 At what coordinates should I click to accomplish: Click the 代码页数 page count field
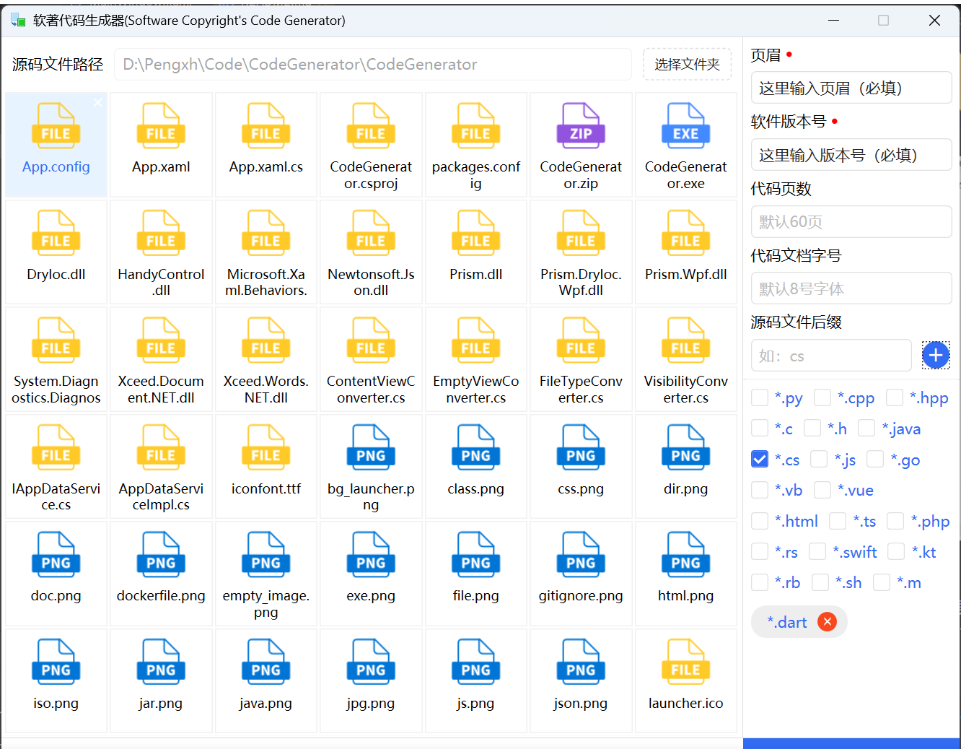click(x=851, y=222)
